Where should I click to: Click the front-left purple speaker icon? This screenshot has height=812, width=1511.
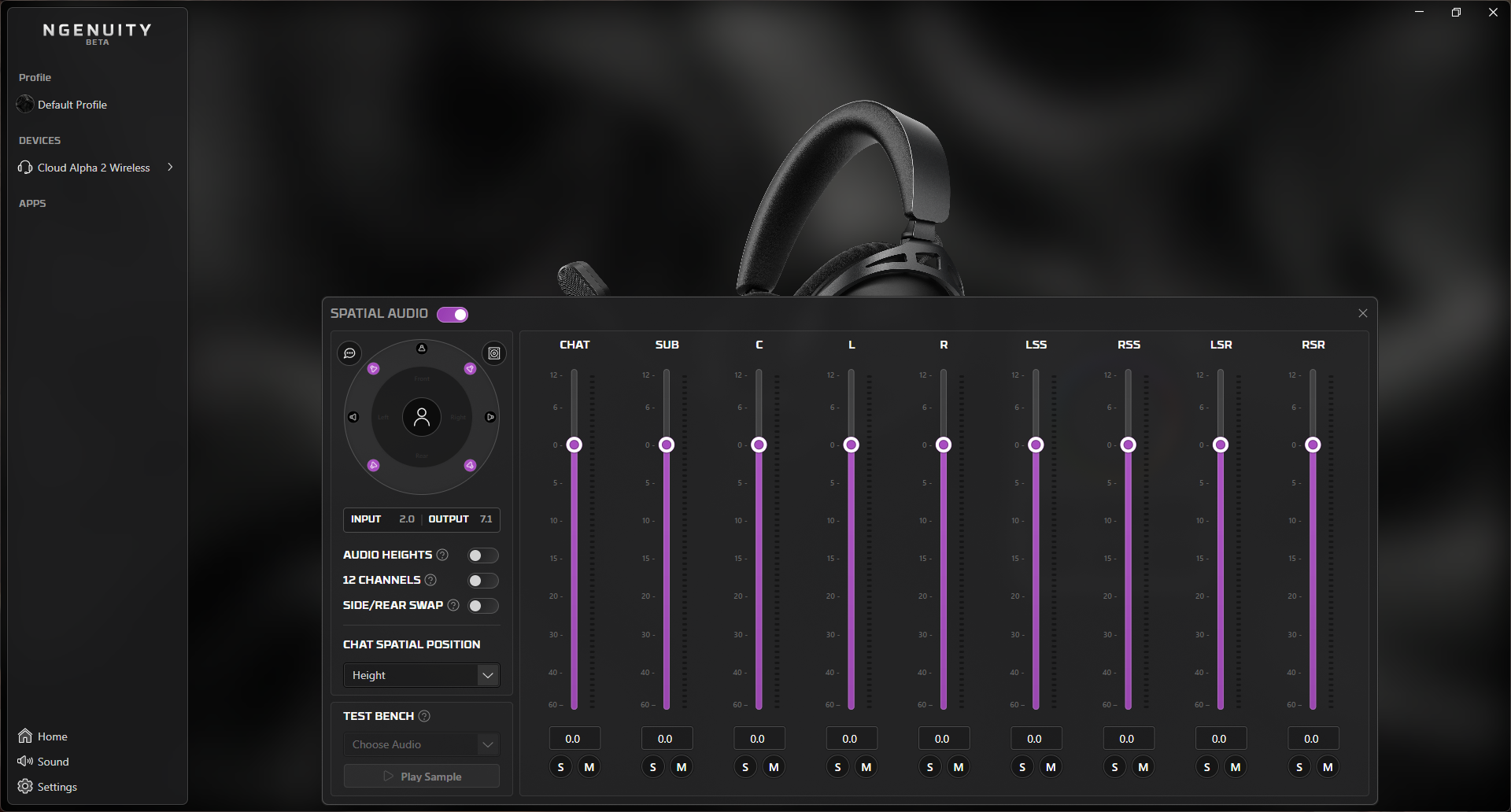pos(374,367)
